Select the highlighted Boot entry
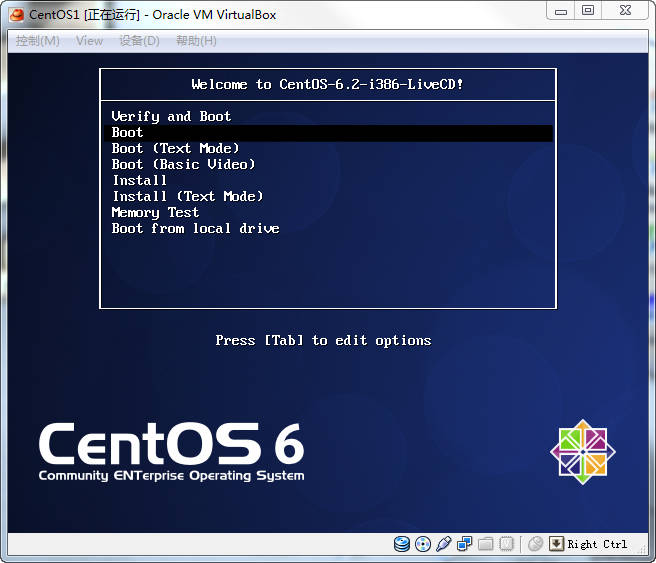656x563 pixels. click(x=328, y=133)
